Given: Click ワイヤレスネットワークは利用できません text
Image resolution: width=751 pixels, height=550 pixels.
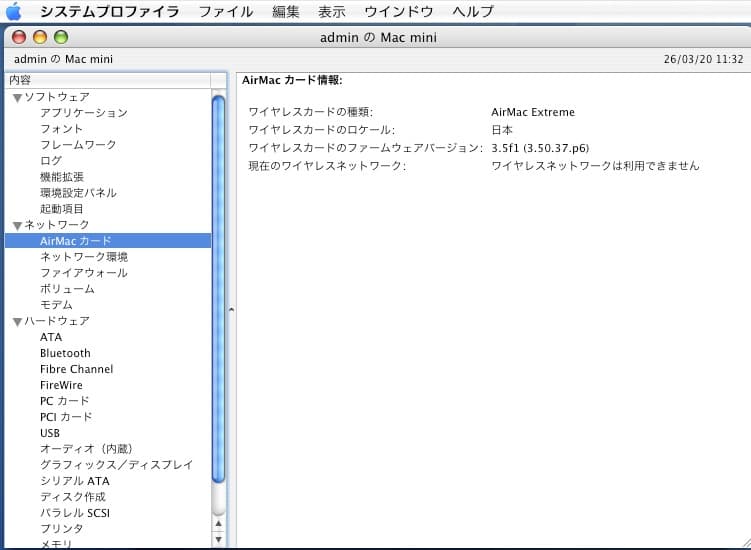Looking at the screenshot, I should (595, 166).
